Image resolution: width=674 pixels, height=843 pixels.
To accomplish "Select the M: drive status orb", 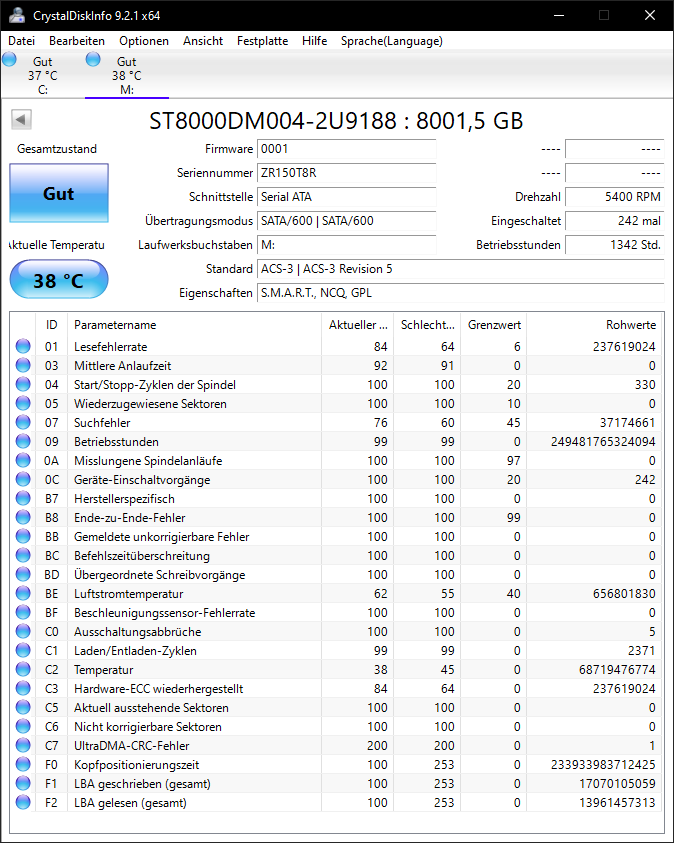I will tap(93, 59).
